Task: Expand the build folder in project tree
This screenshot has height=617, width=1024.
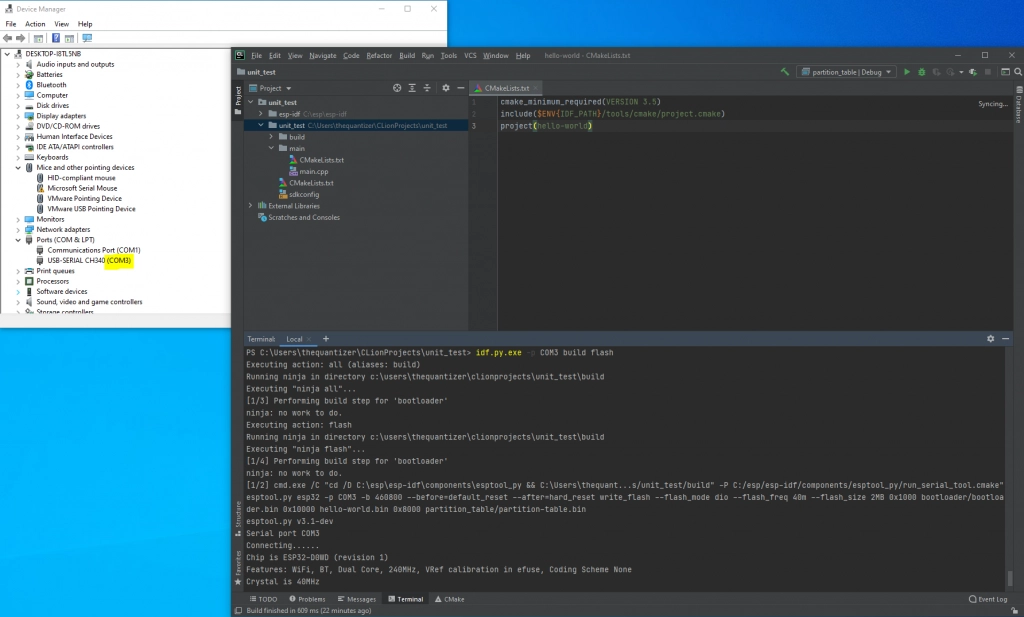Action: click(271, 136)
